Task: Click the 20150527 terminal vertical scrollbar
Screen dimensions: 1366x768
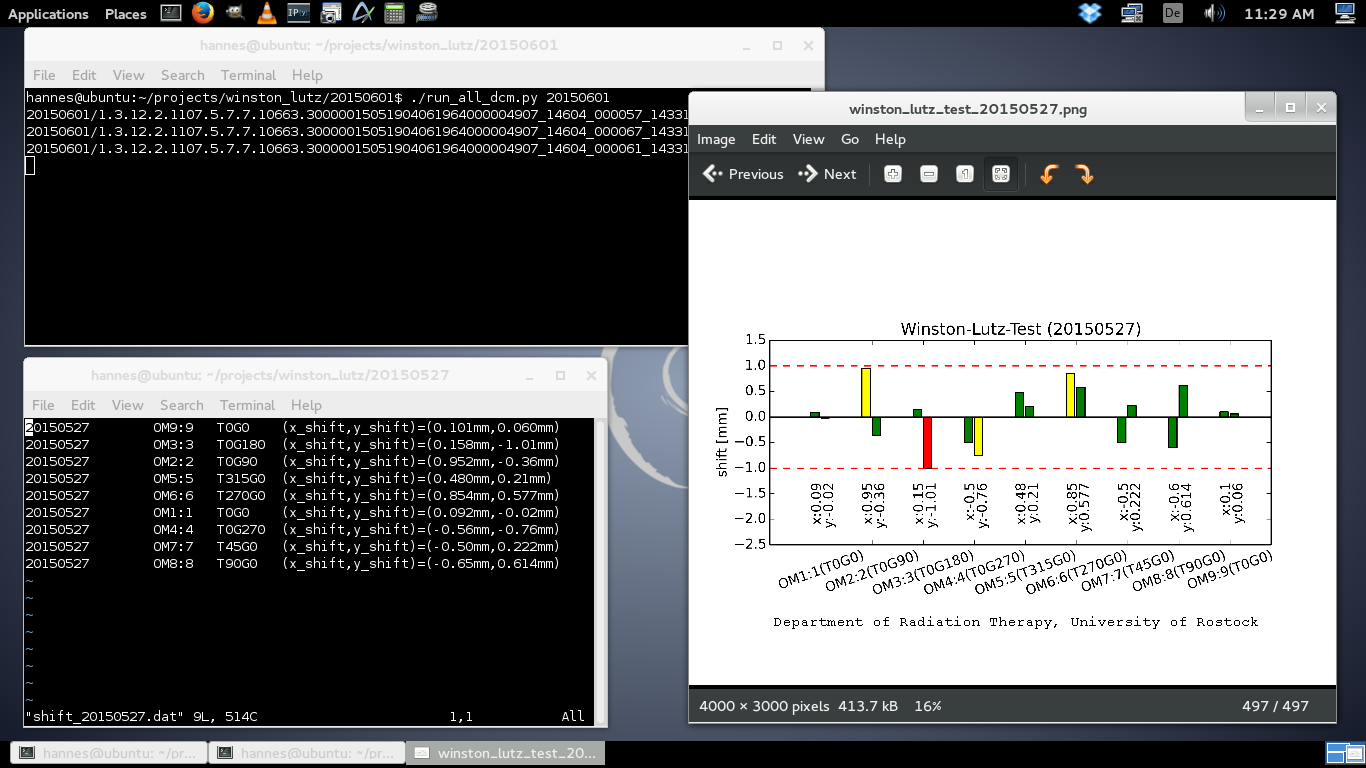Action: [600, 571]
